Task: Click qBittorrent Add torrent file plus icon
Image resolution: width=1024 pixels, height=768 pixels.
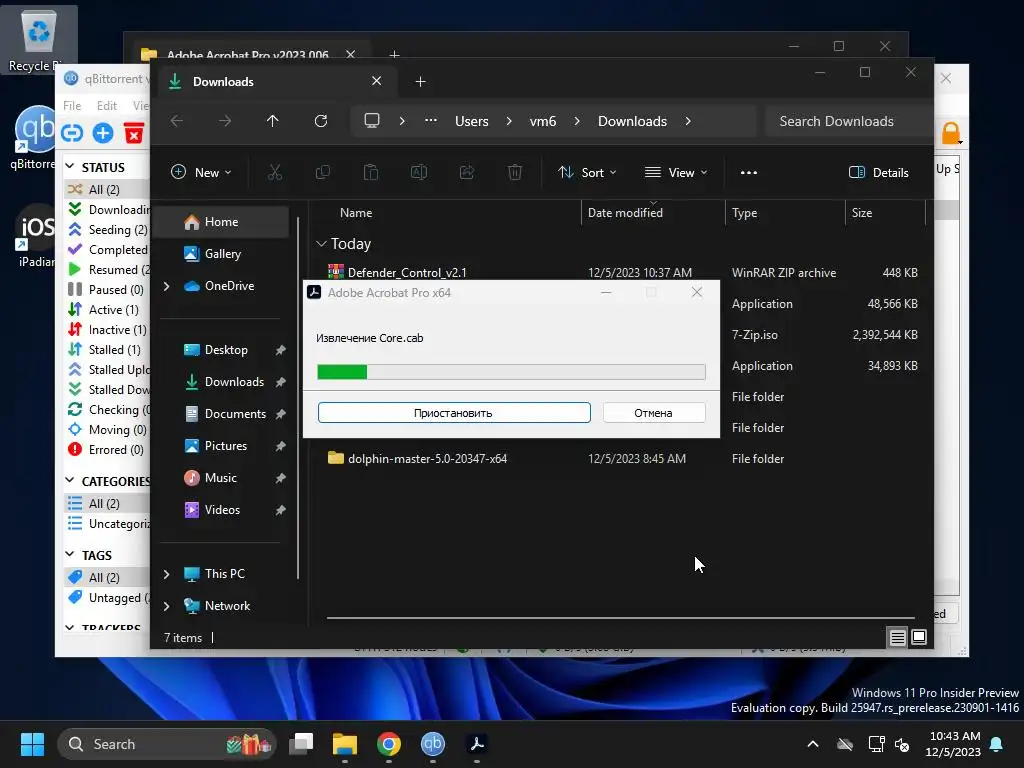Action: click(x=103, y=133)
